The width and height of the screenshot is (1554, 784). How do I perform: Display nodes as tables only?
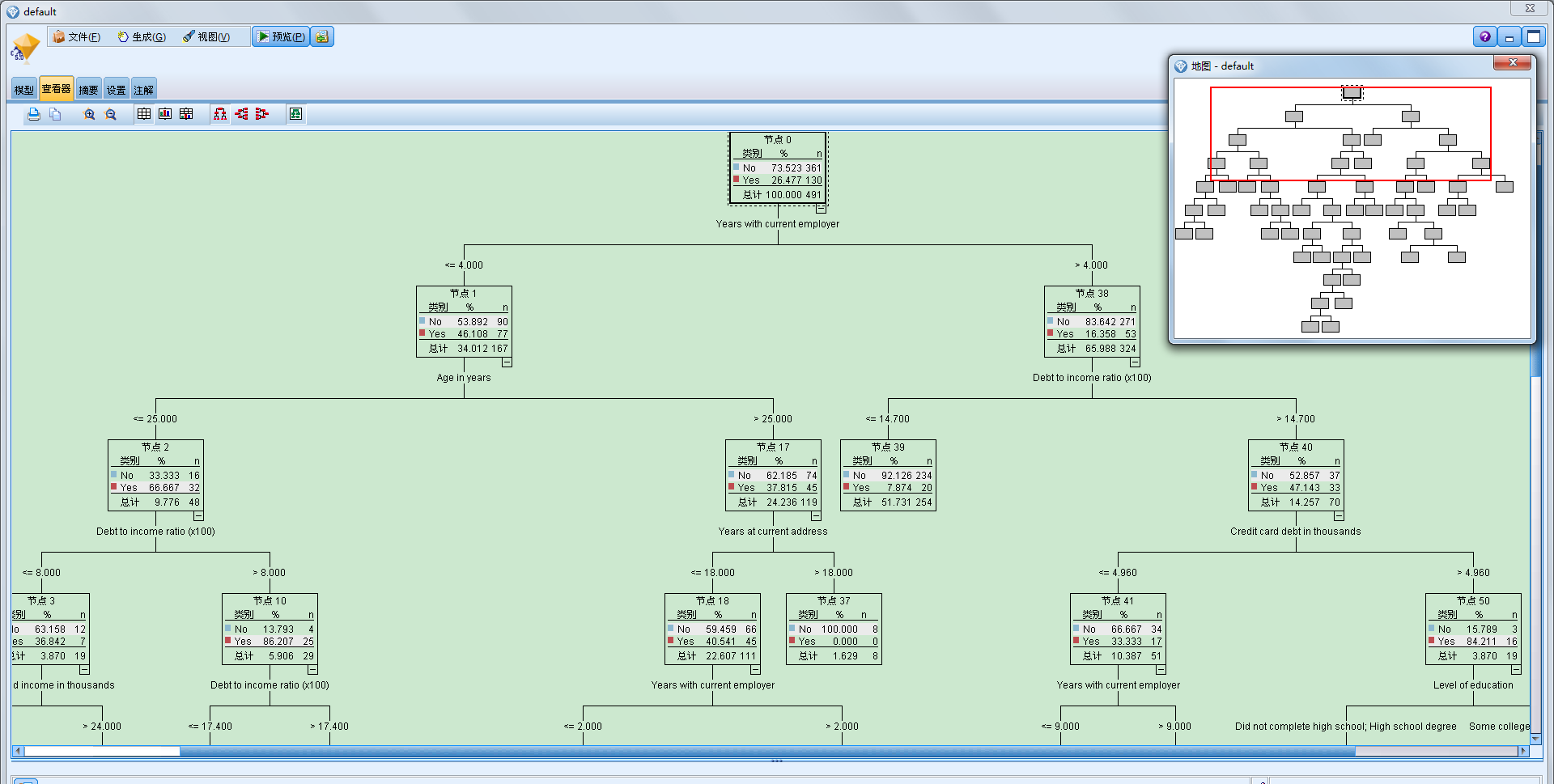(143, 114)
